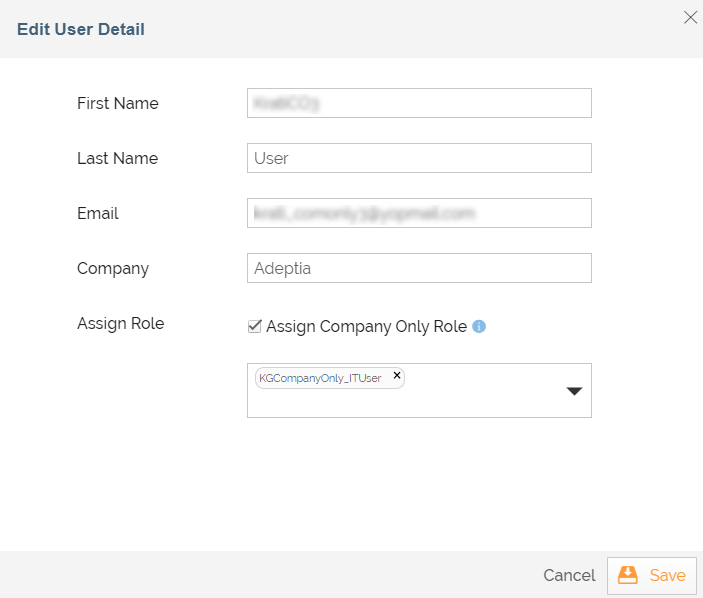This screenshot has height=598, width=703.
Task: Save the user detail changes
Action: pos(652,575)
